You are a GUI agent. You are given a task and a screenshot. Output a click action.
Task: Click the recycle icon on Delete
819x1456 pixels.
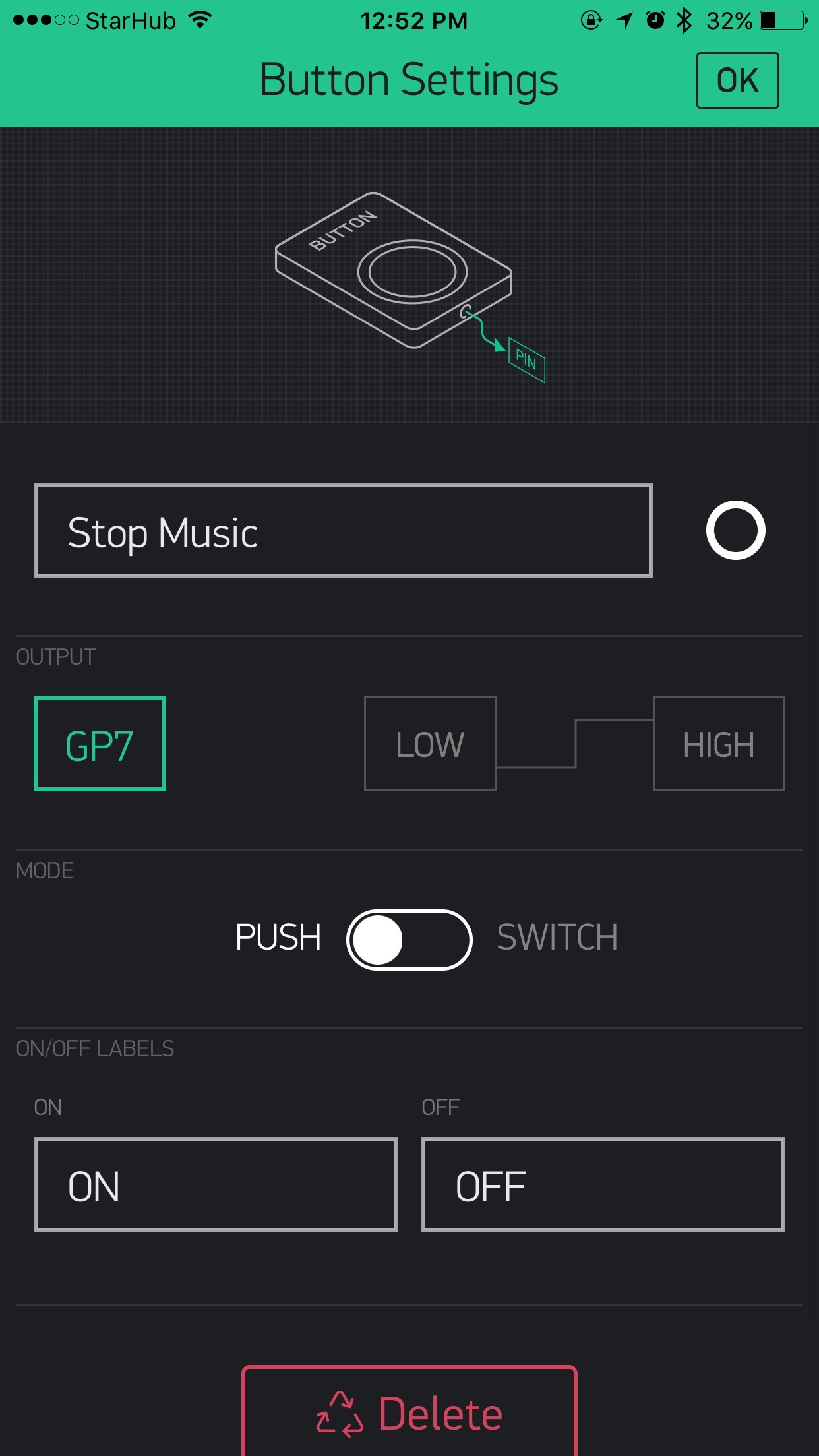(340, 1414)
